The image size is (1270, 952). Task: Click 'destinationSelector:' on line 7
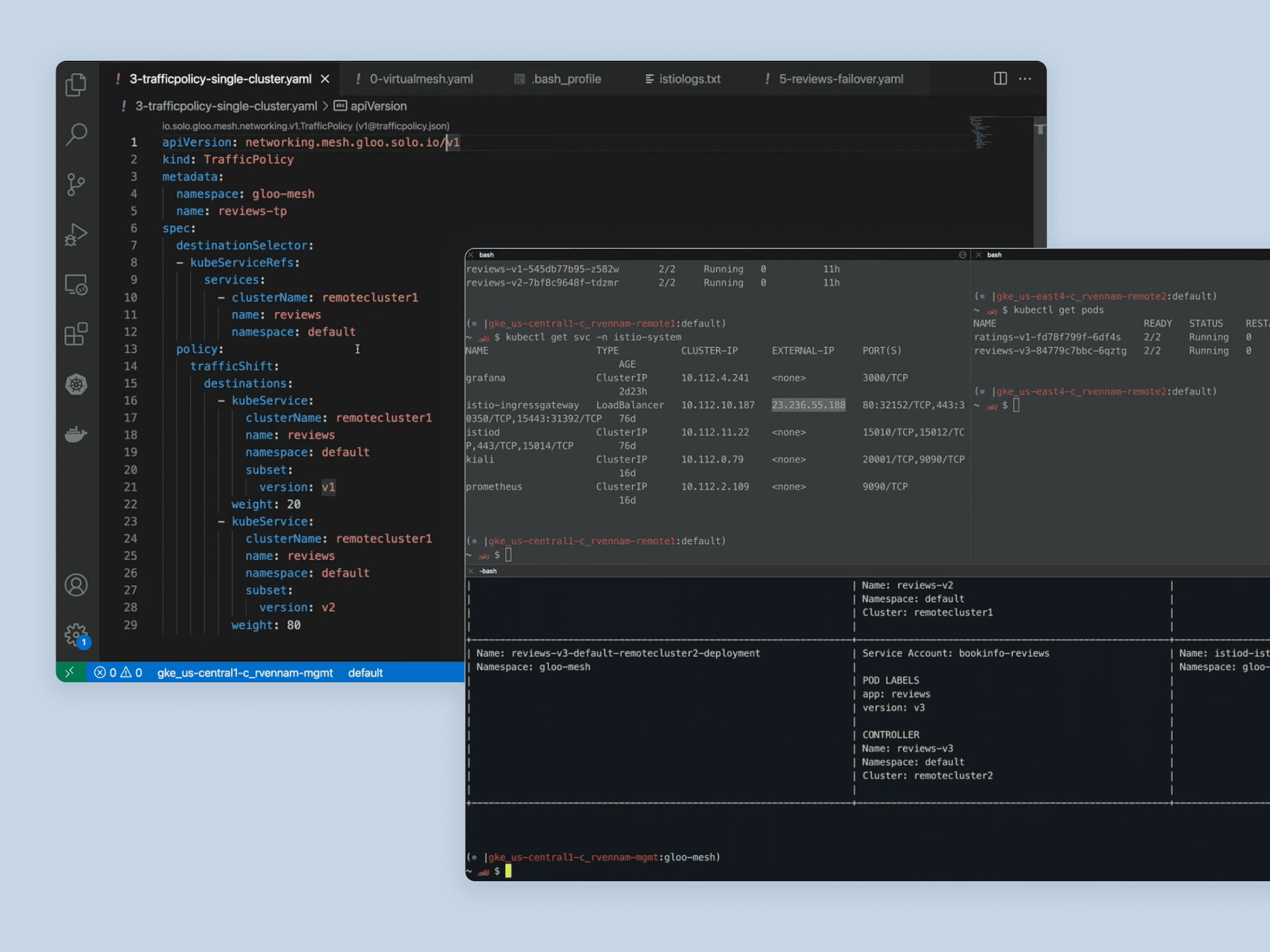pyautogui.click(x=245, y=245)
